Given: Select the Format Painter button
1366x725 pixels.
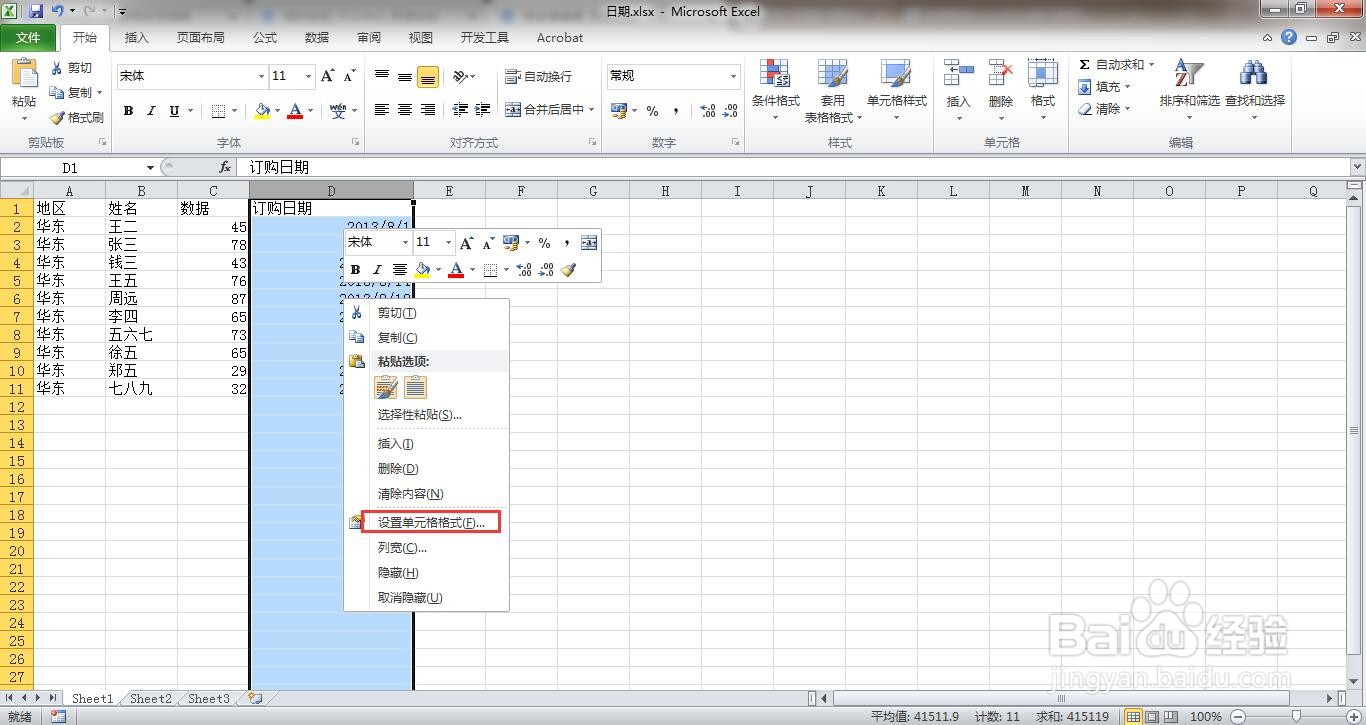Looking at the screenshot, I should pos(76,117).
